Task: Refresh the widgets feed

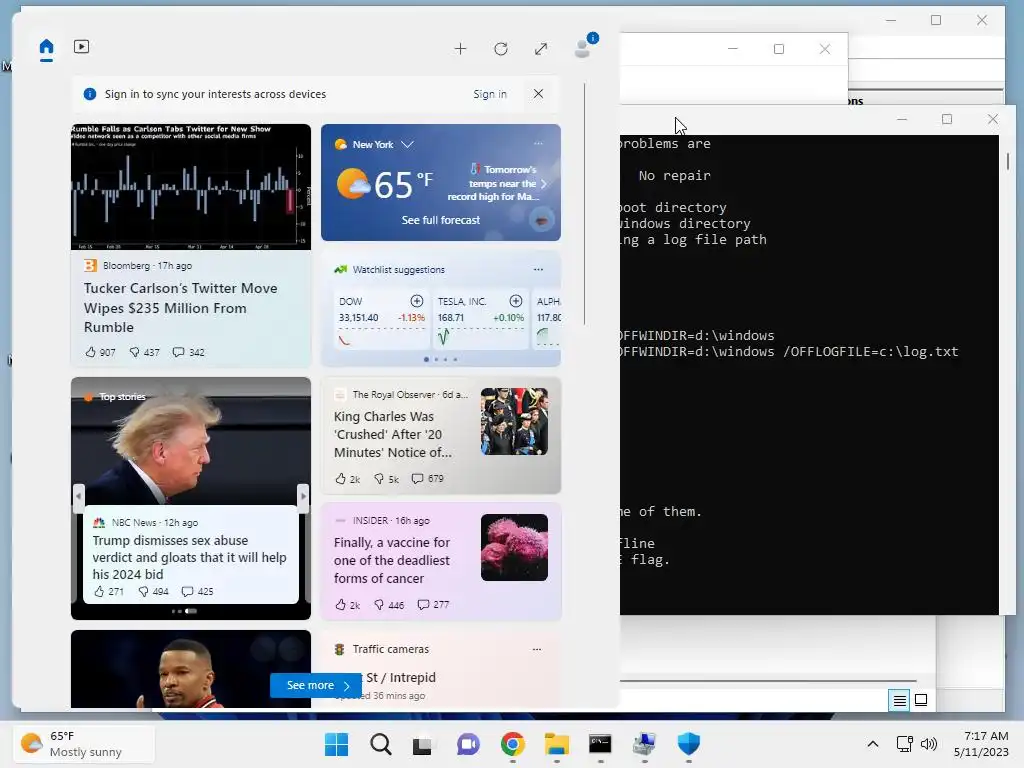Action: (x=501, y=49)
